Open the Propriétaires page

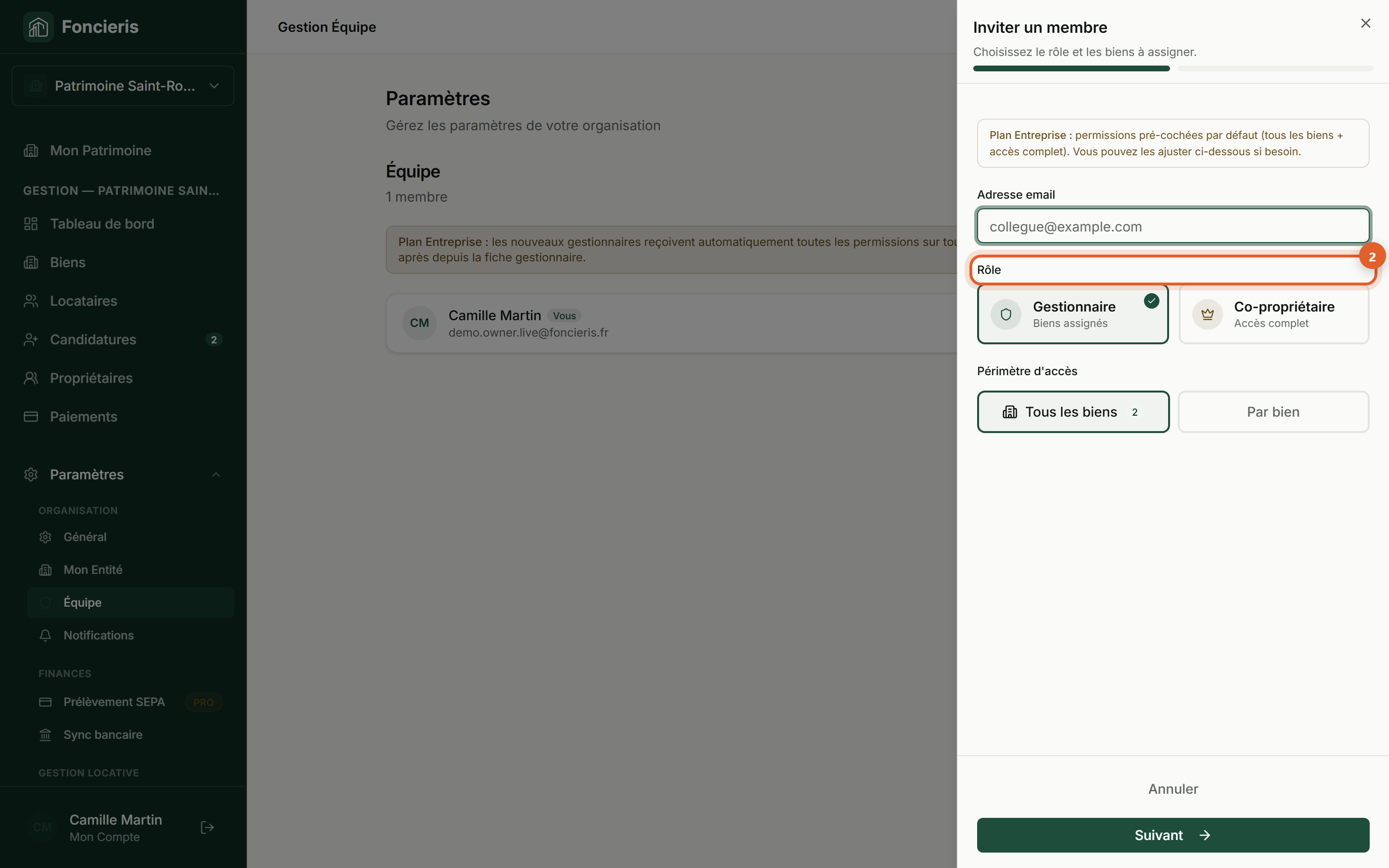(123, 378)
